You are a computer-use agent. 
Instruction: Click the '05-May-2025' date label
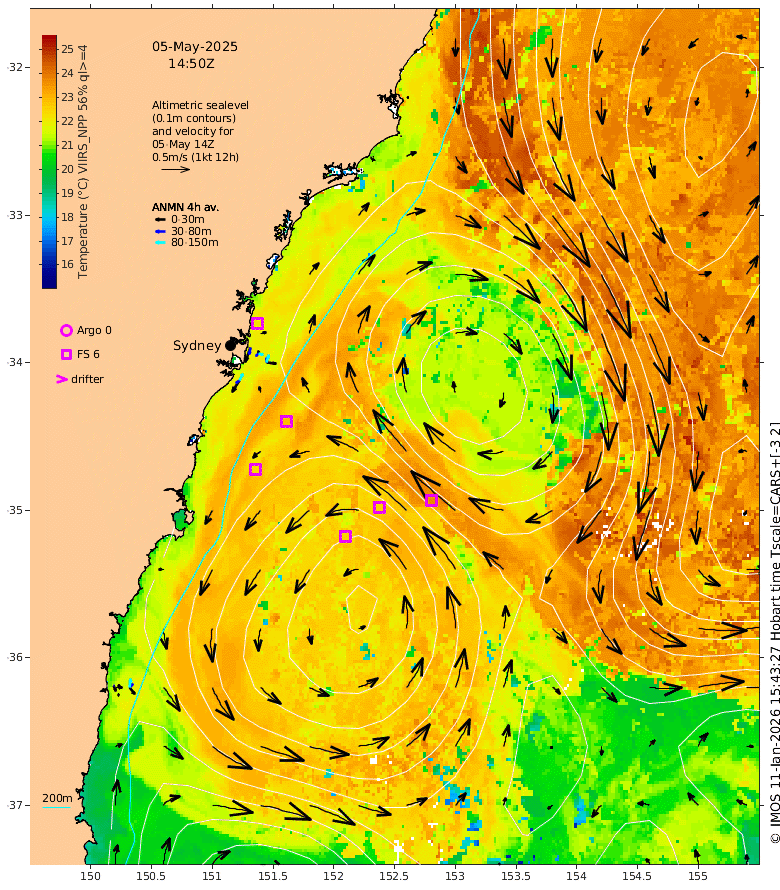(x=195, y=47)
